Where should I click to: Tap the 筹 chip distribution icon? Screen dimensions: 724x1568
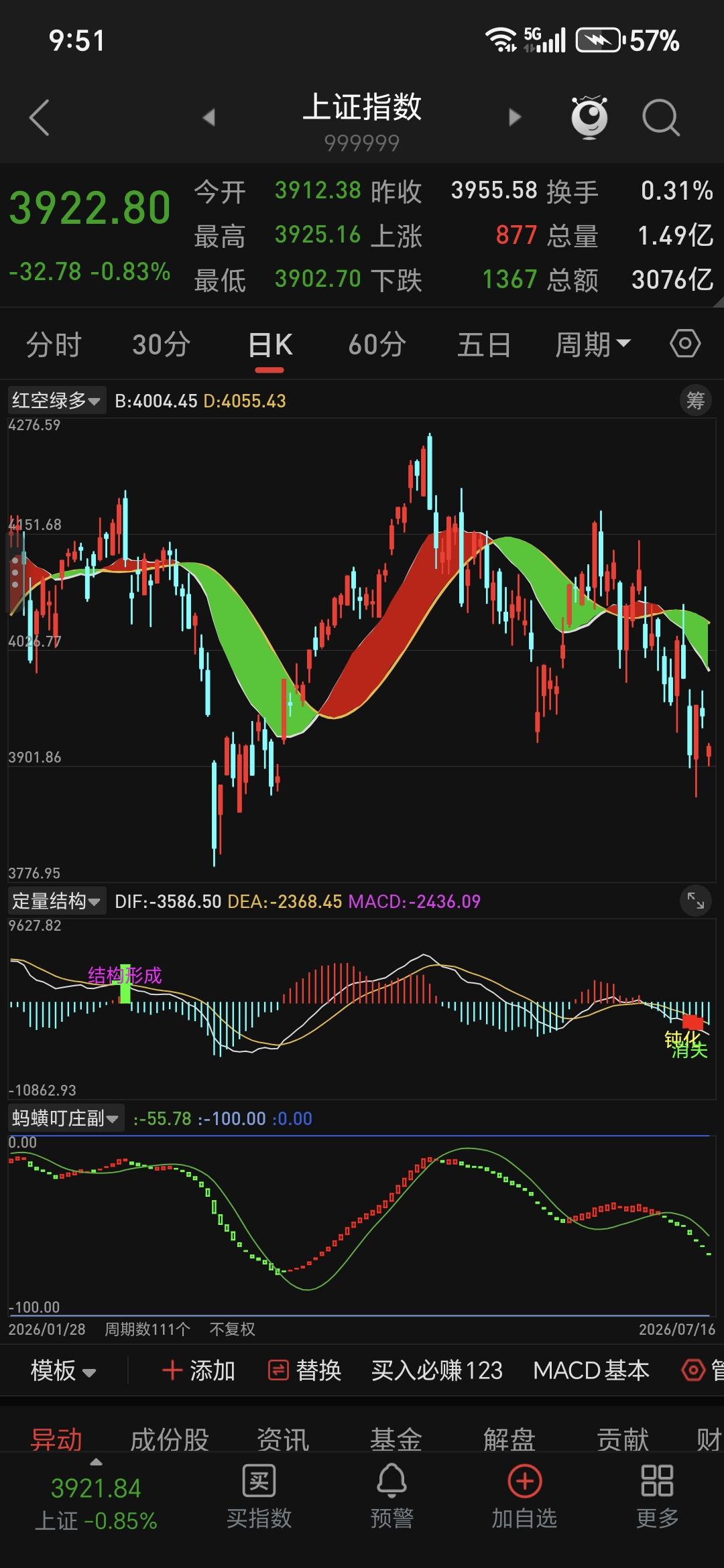pyautogui.click(x=695, y=401)
